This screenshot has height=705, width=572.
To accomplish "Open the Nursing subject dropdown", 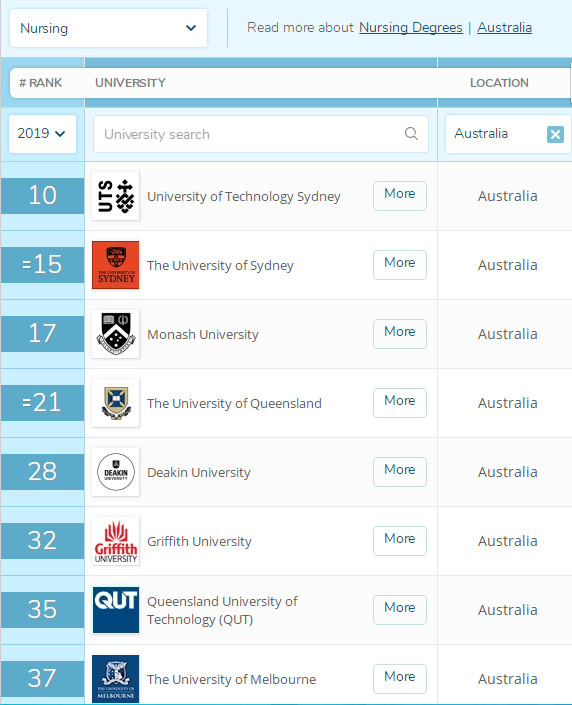I will pyautogui.click(x=108, y=28).
